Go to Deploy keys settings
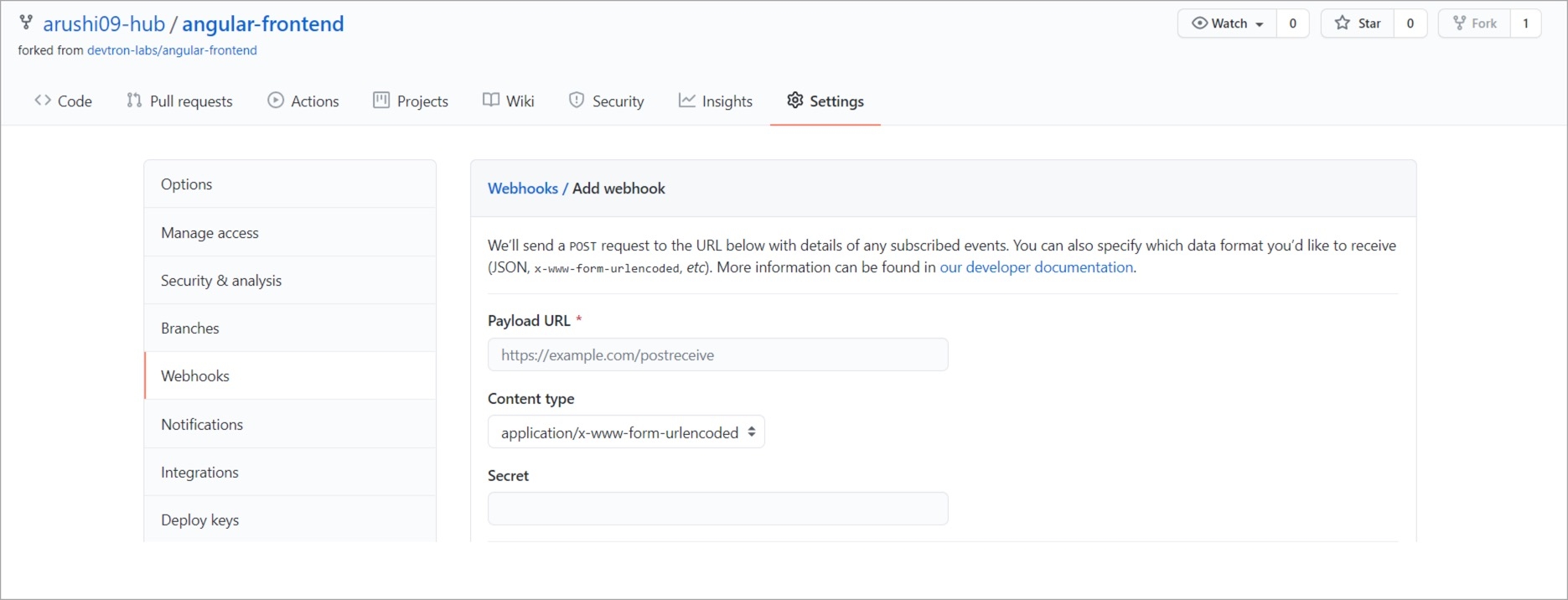The height and width of the screenshot is (600, 1568). [290, 520]
